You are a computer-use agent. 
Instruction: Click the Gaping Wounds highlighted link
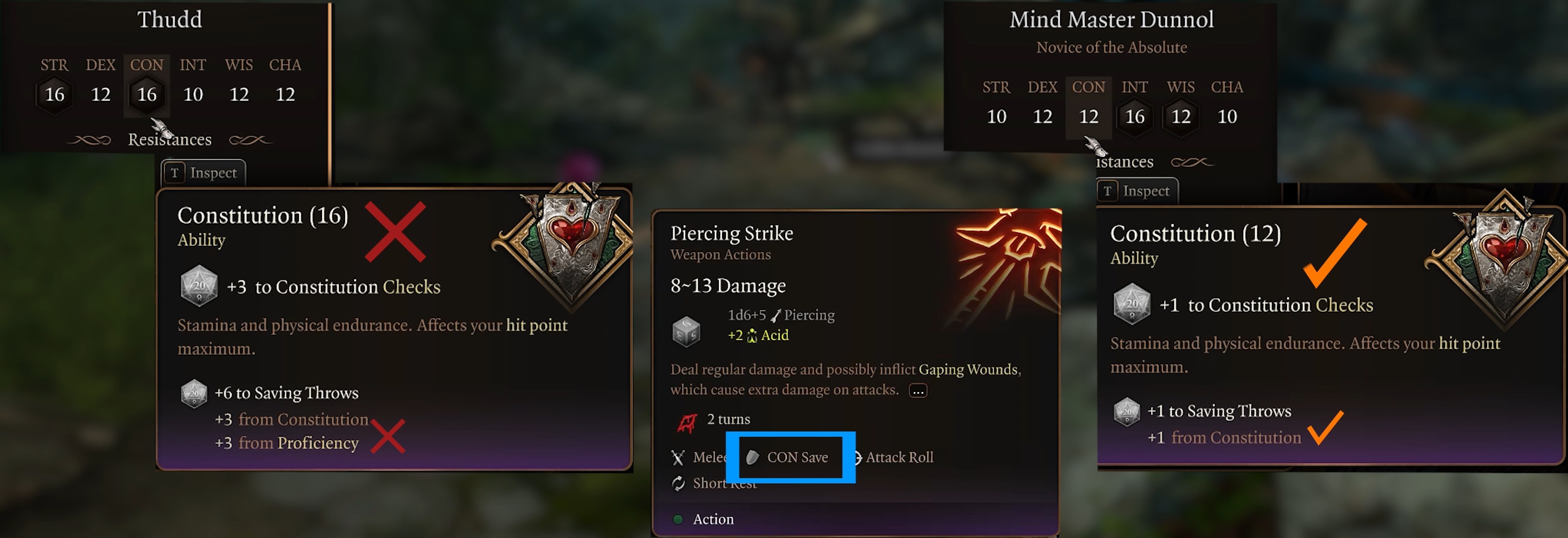click(x=968, y=369)
